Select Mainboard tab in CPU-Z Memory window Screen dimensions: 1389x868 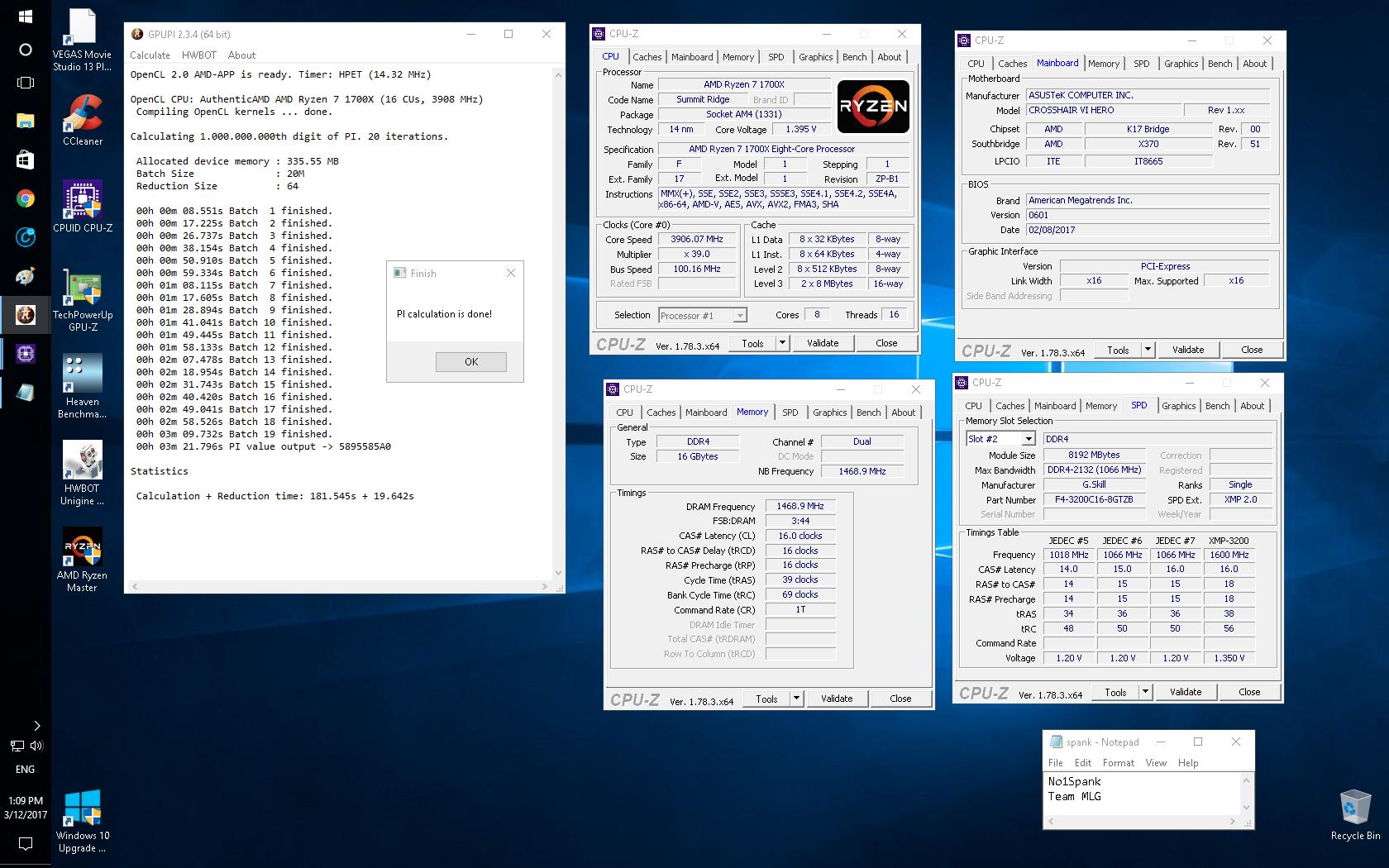pos(706,413)
